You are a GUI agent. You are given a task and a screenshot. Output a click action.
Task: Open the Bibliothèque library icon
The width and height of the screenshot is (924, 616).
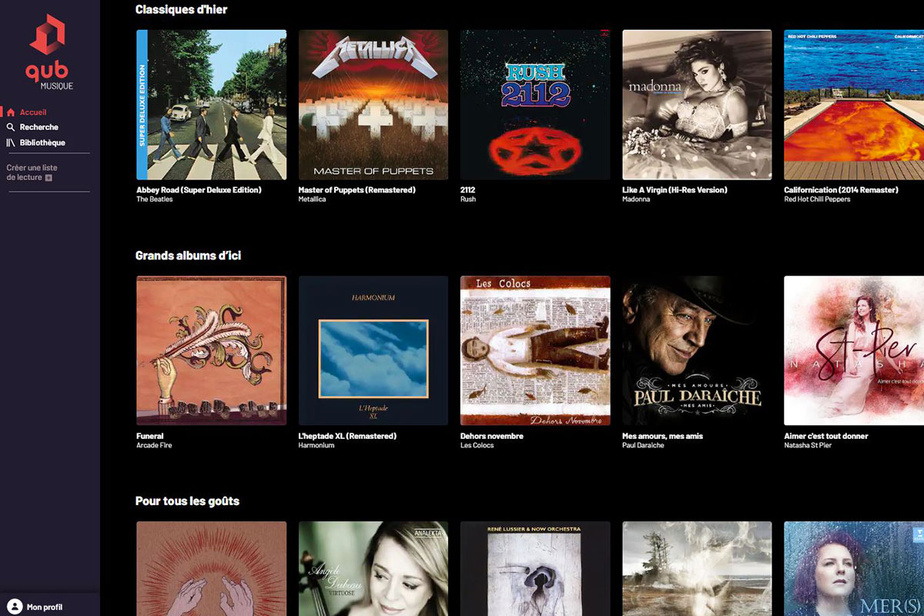point(11,143)
